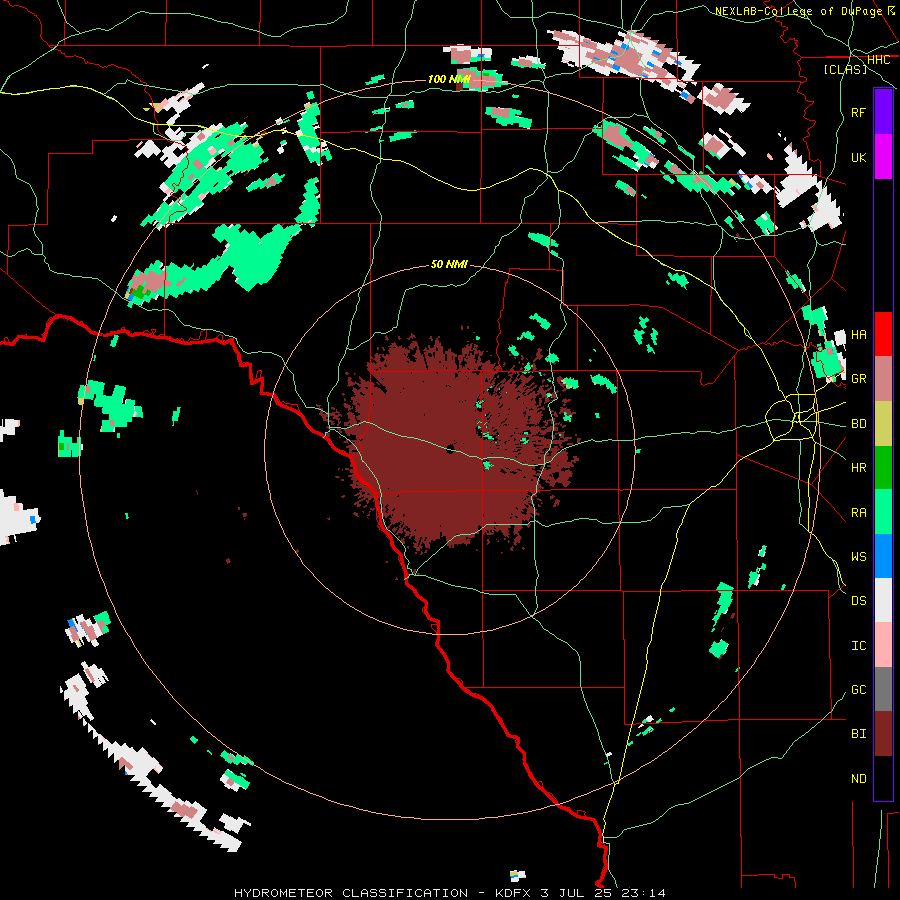Click the NEXLAB-College of DuPage text
900x900 pixels.
[x=799, y=11]
